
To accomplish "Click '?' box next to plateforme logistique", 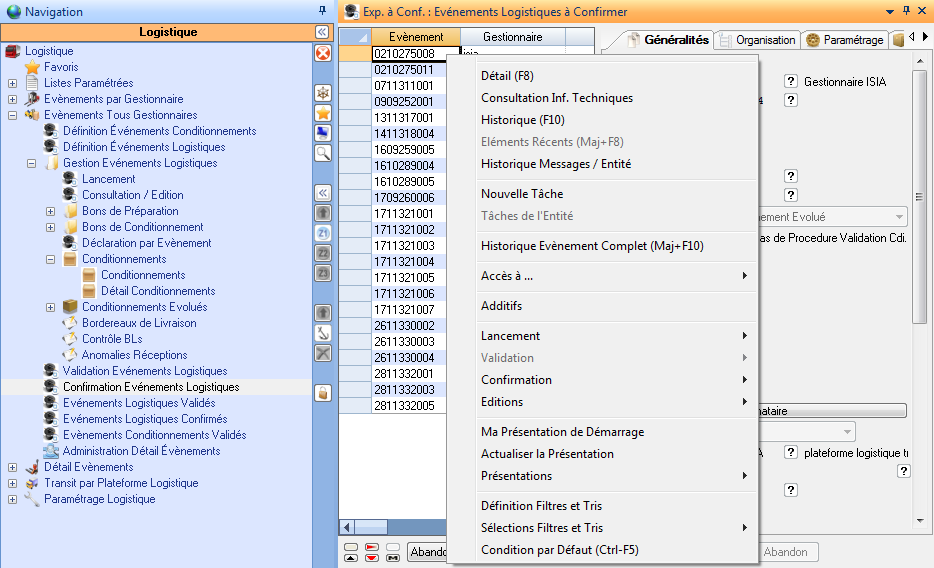I will pyautogui.click(x=790, y=453).
